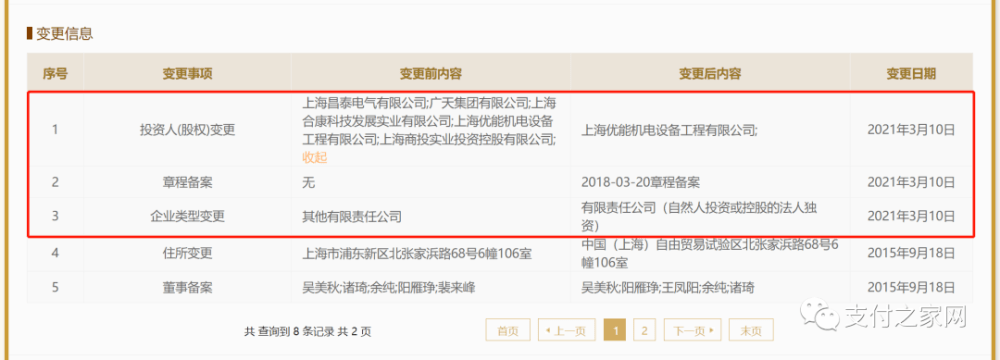This screenshot has width=1000, height=360.
Task: Click 2015年9月18日 date in 住所变更 row
Action: coord(911,253)
